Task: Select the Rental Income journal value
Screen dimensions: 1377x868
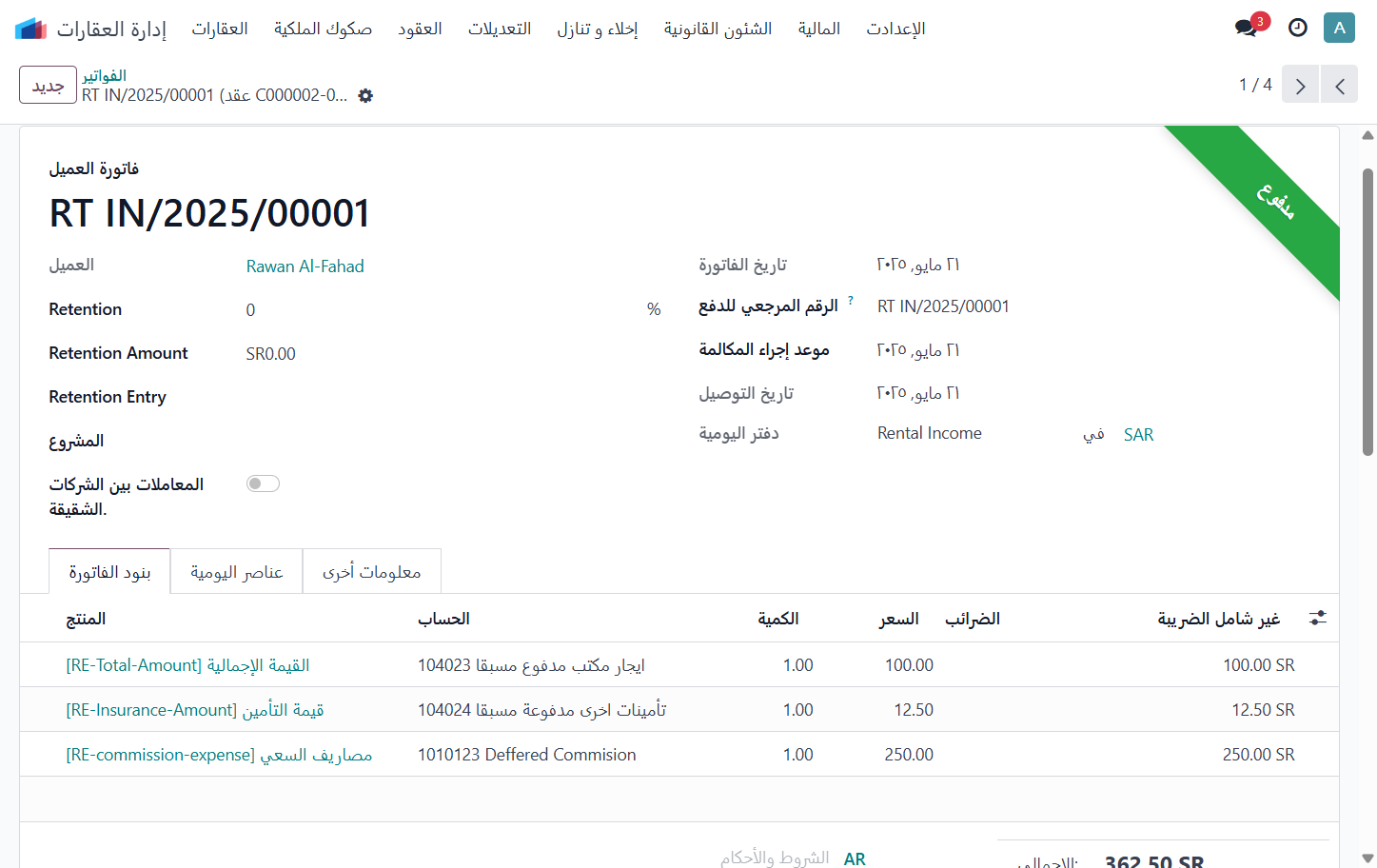Action: (x=929, y=433)
